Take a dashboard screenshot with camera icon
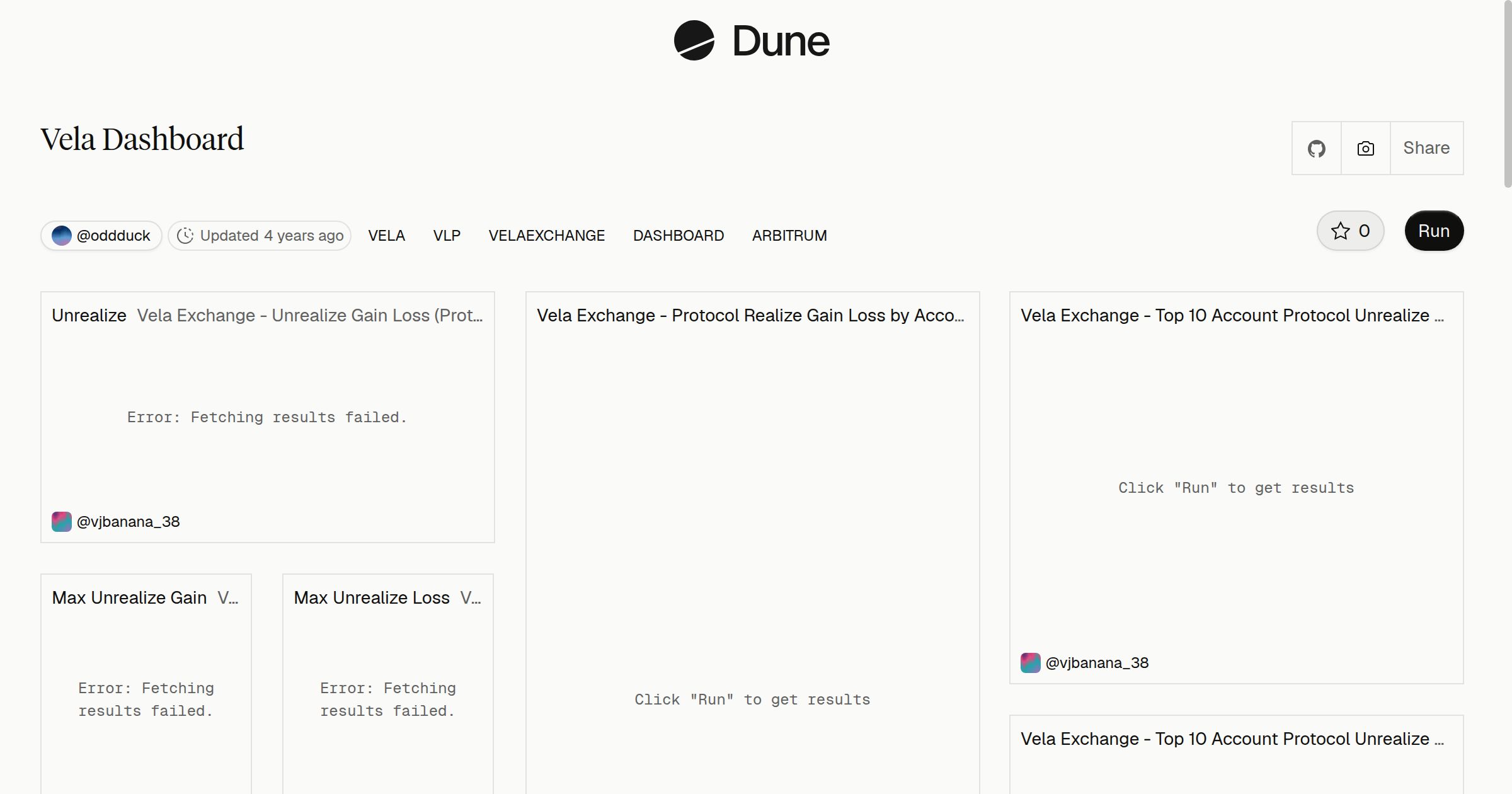1512x794 pixels. pyautogui.click(x=1365, y=148)
